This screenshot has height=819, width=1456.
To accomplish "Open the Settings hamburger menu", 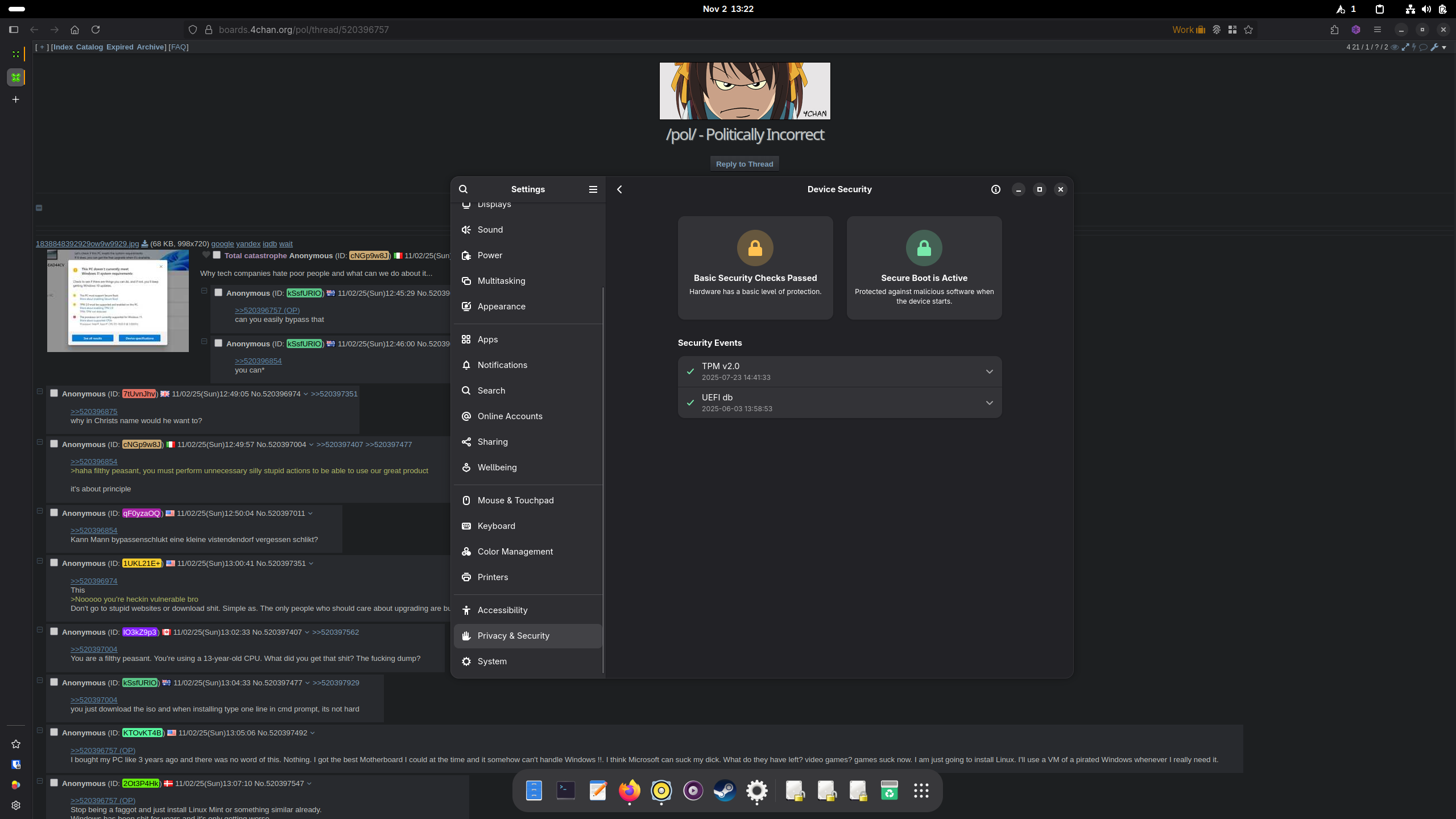I will pyautogui.click(x=593, y=189).
